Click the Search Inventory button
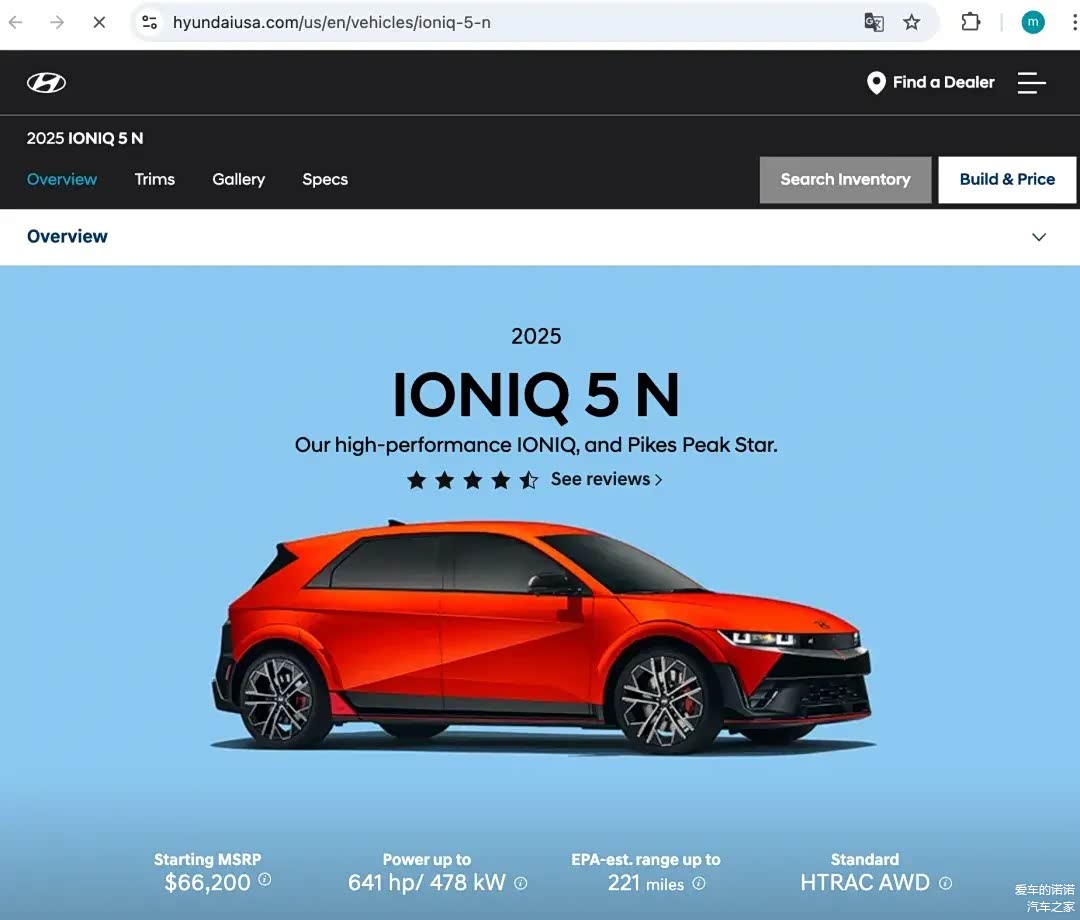Image resolution: width=1080 pixels, height=920 pixels. point(845,180)
